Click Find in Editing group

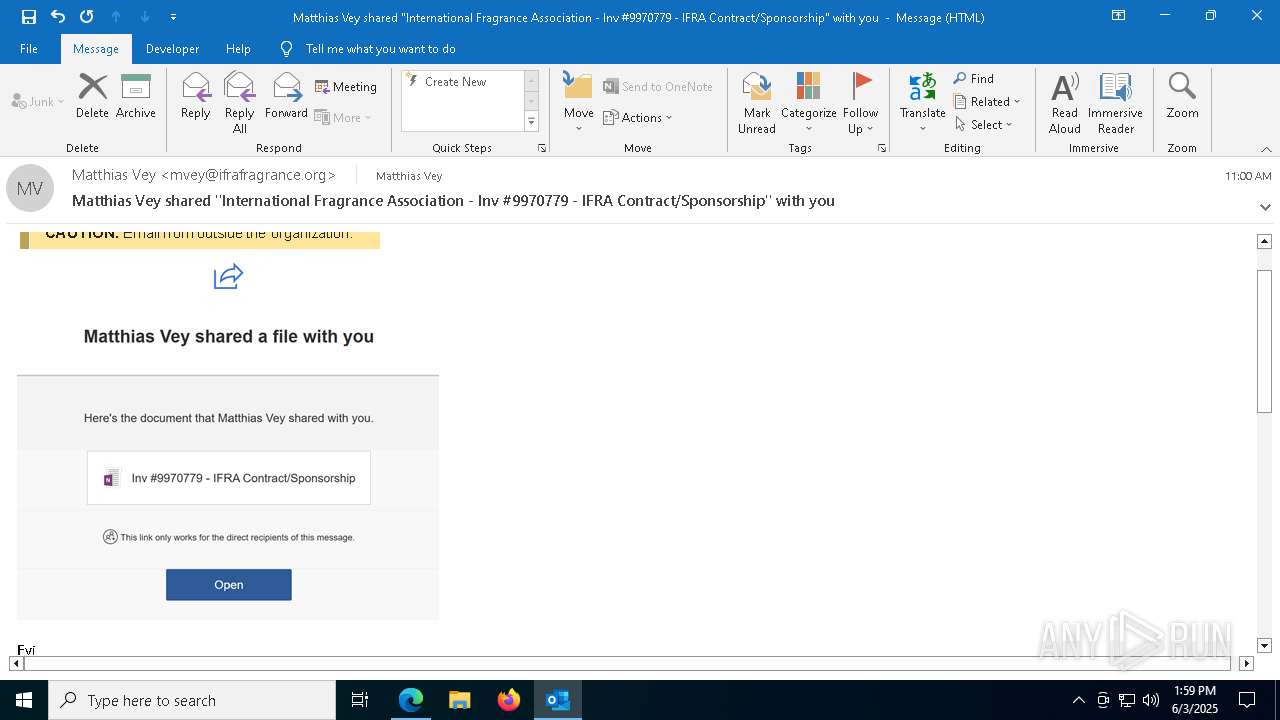point(974,79)
